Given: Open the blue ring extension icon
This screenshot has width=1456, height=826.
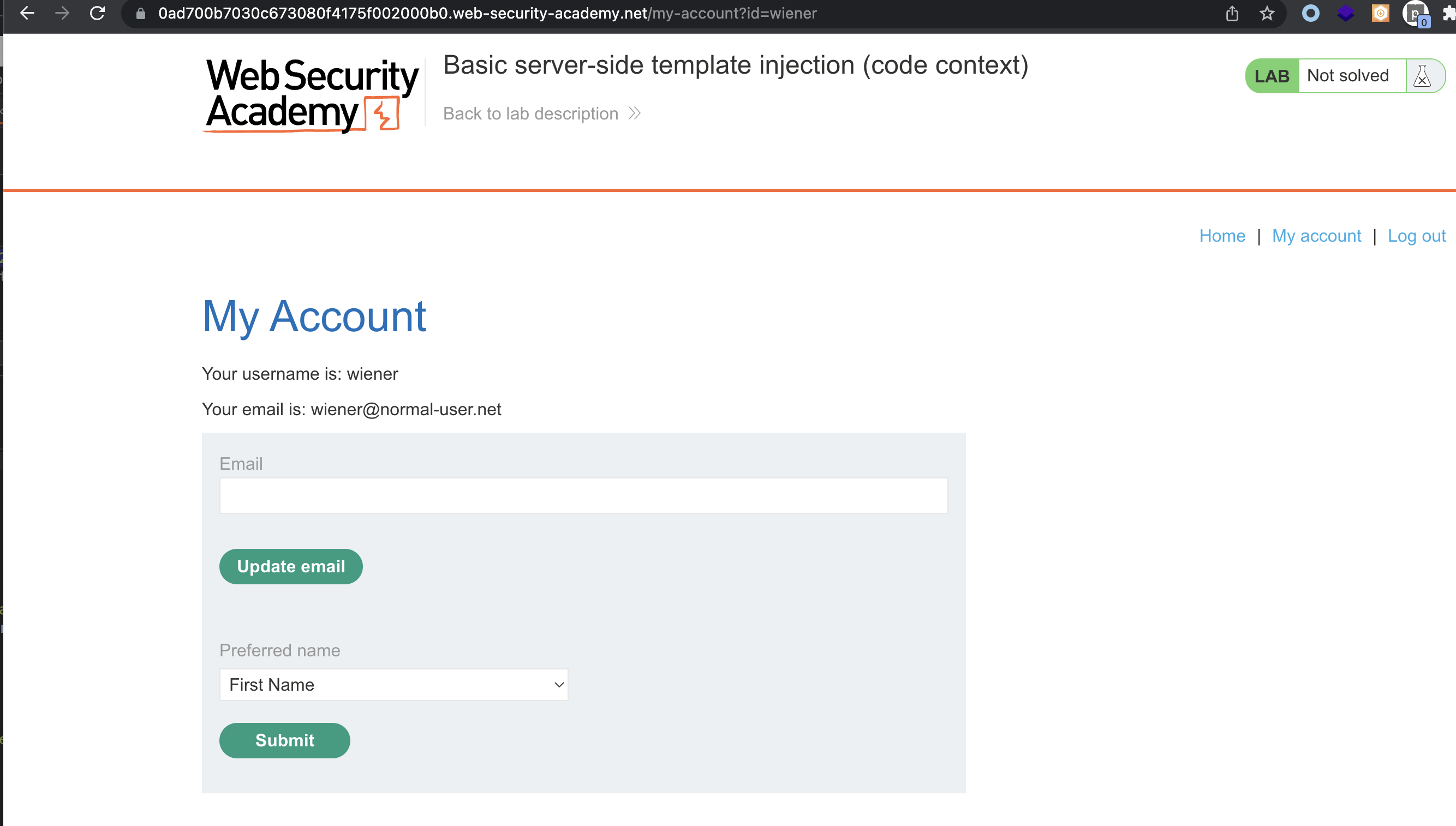Looking at the screenshot, I should [x=1310, y=13].
